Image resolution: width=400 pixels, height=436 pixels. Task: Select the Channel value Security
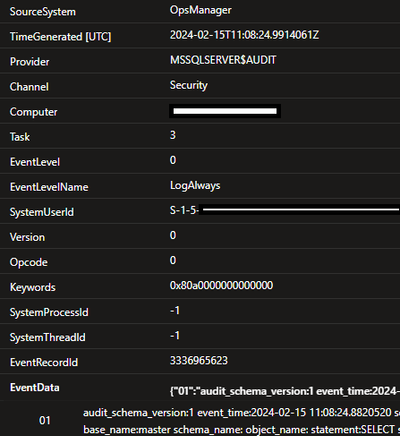pyautogui.click(x=189, y=85)
